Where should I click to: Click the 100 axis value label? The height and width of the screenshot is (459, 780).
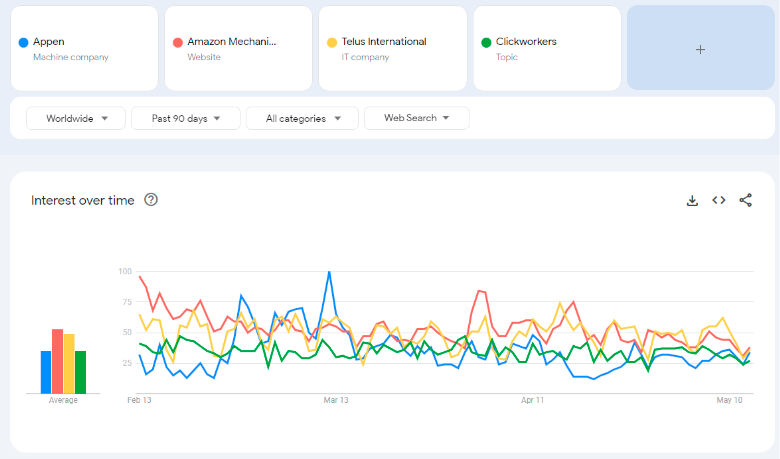click(125, 272)
